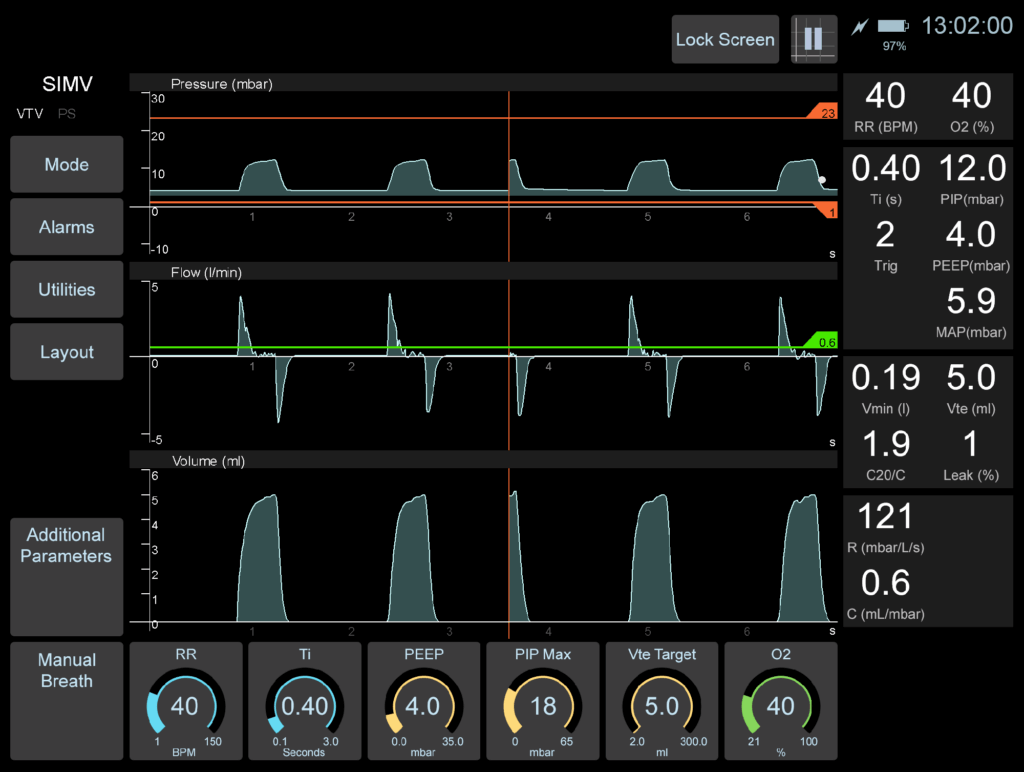Click the Lock Screen button
The width and height of the screenshot is (1024, 772).
coord(725,39)
